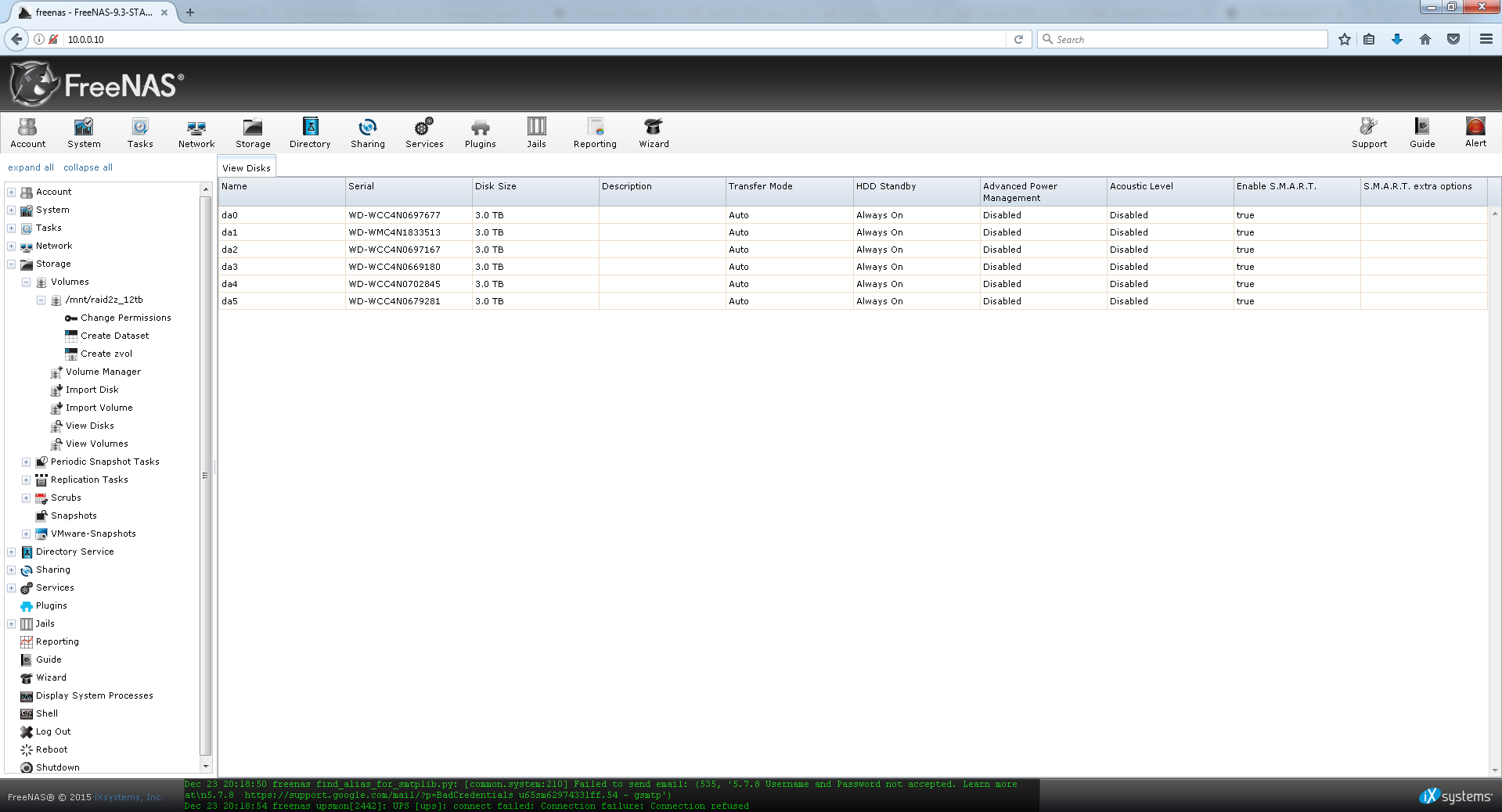Viewport: 1502px width, 812px height.
Task: Click the expand all link
Action: 31,167
